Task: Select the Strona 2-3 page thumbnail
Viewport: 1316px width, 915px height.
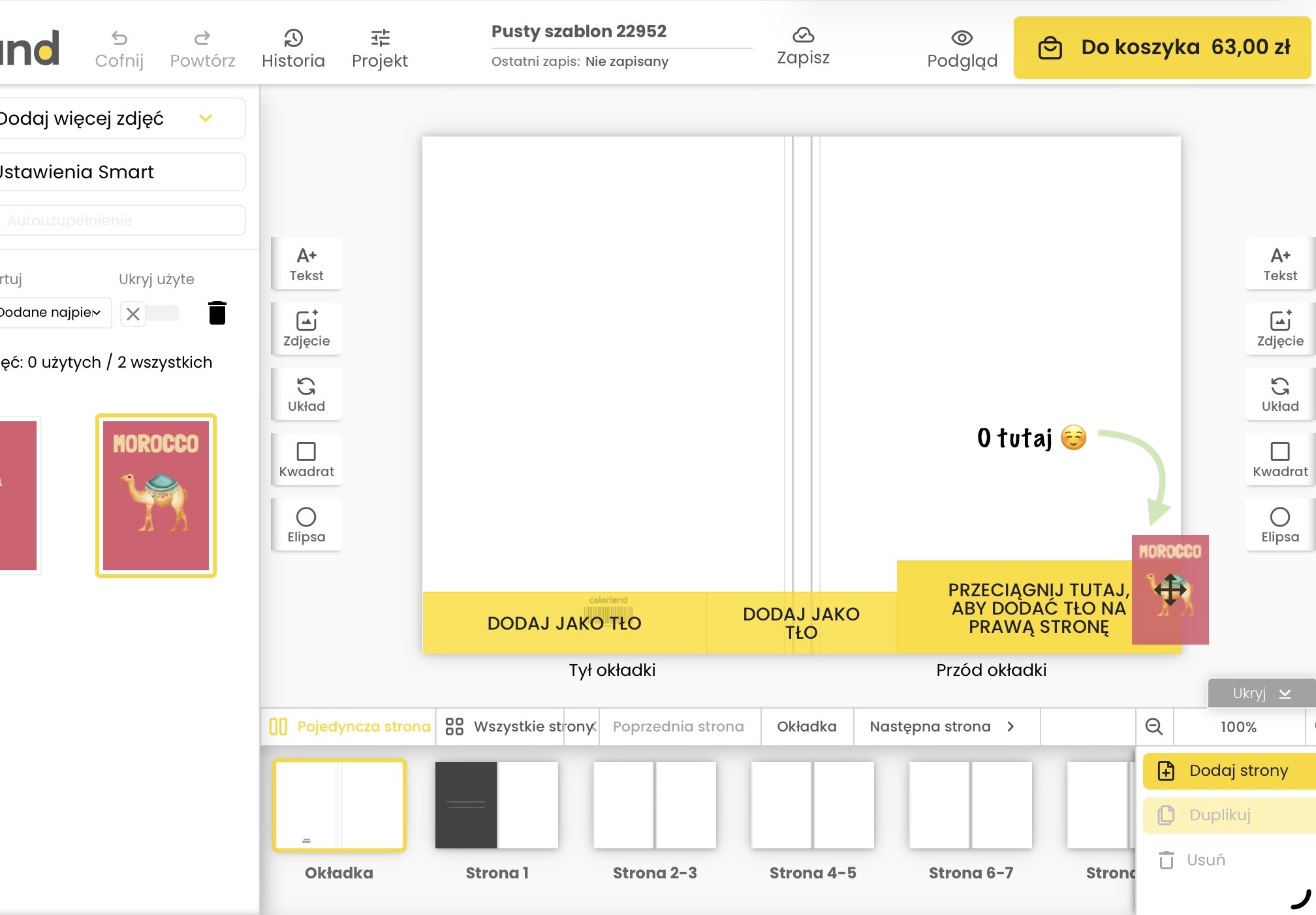Action: (x=655, y=805)
